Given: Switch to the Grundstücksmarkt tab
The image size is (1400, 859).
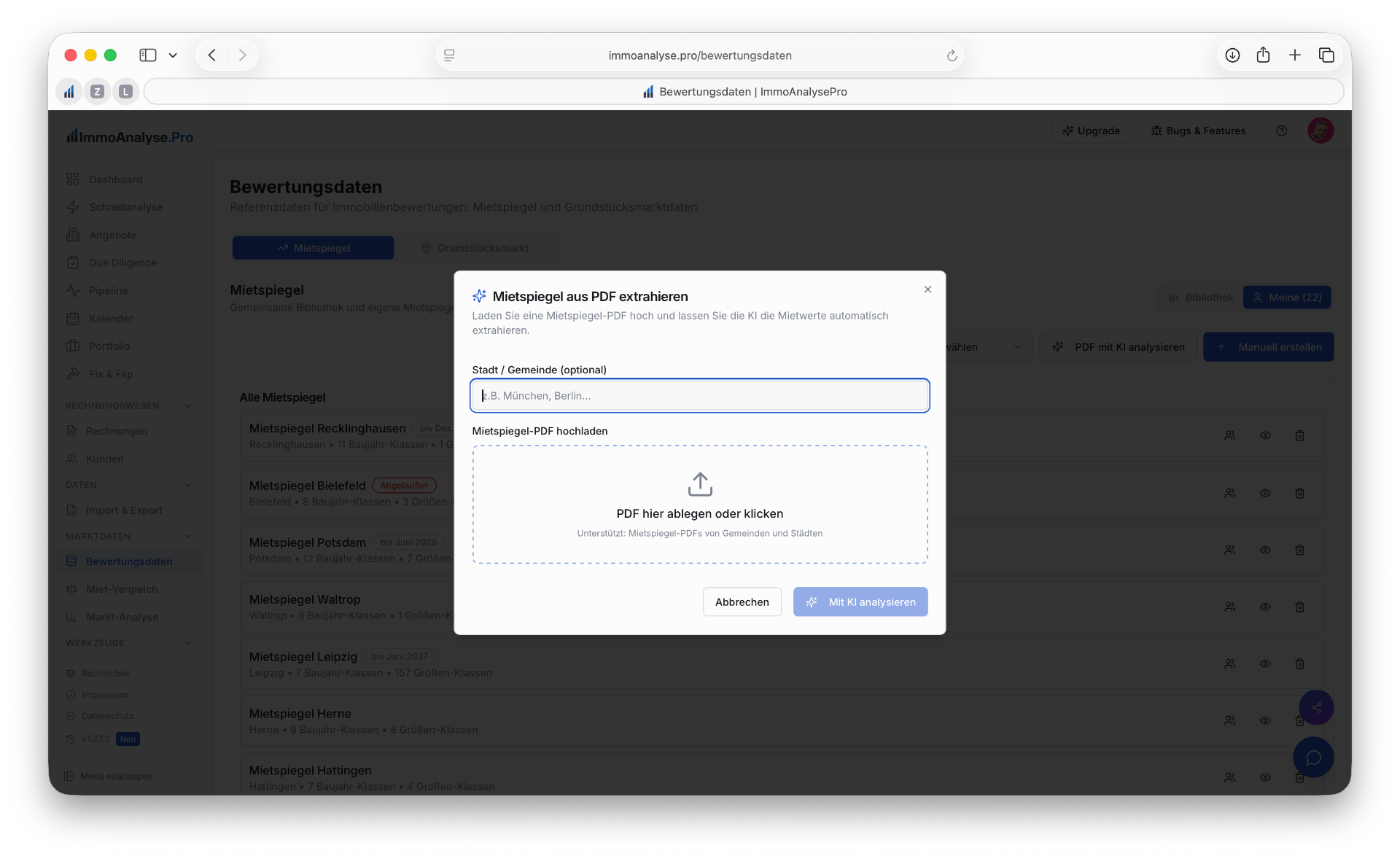Looking at the screenshot, I should [475, 248].
